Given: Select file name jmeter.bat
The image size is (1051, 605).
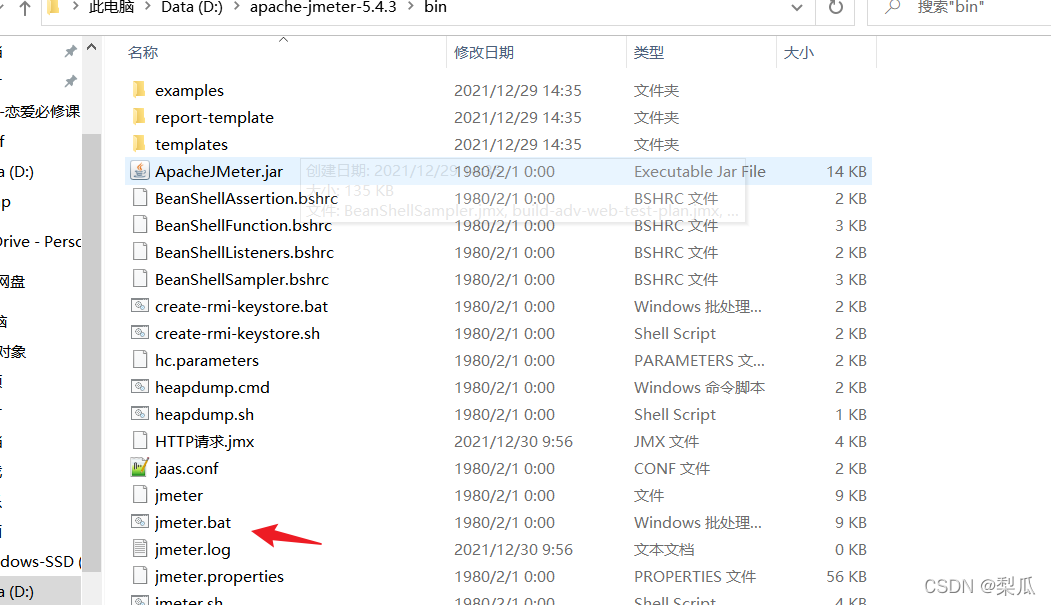Looking at the screenshot, I should [192, 523].
